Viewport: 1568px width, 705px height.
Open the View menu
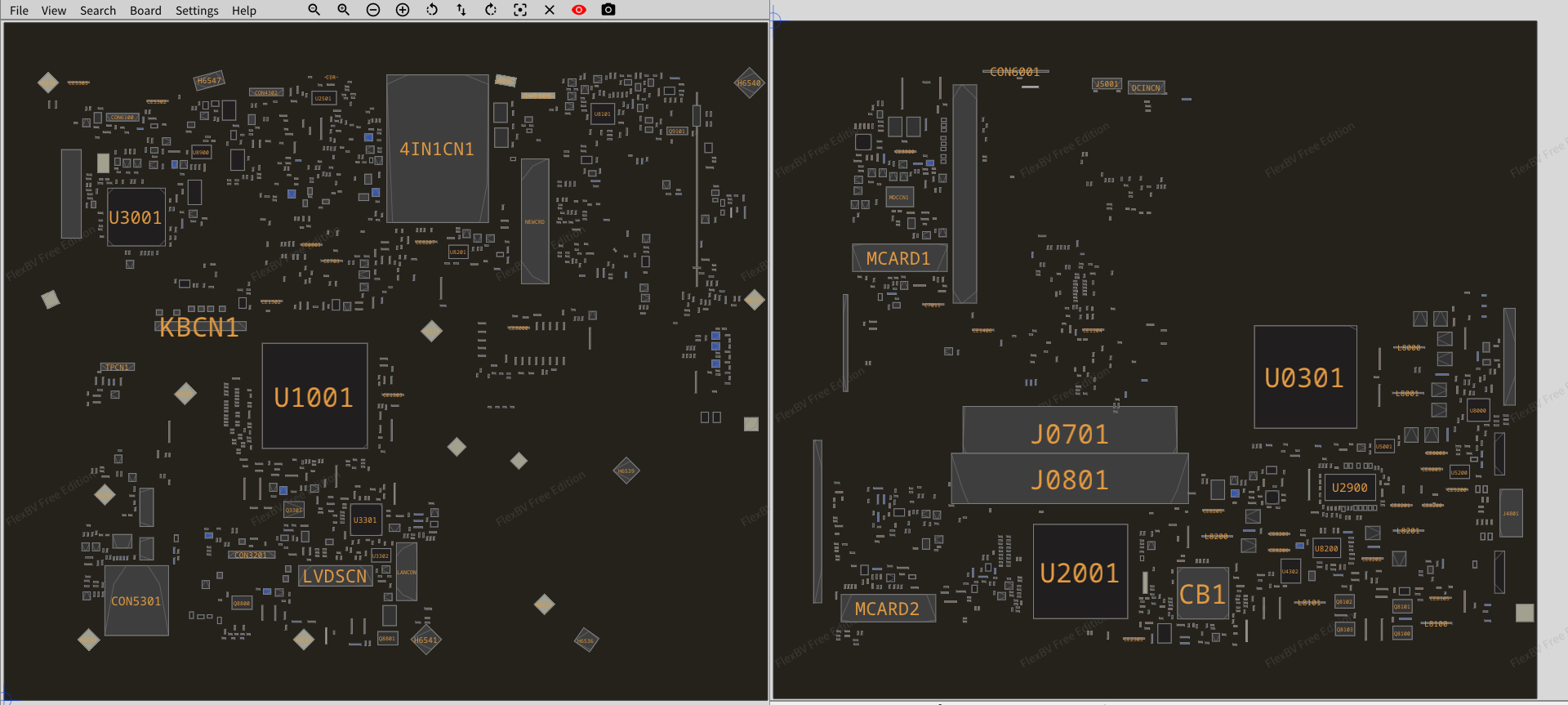tap(54, 11)
